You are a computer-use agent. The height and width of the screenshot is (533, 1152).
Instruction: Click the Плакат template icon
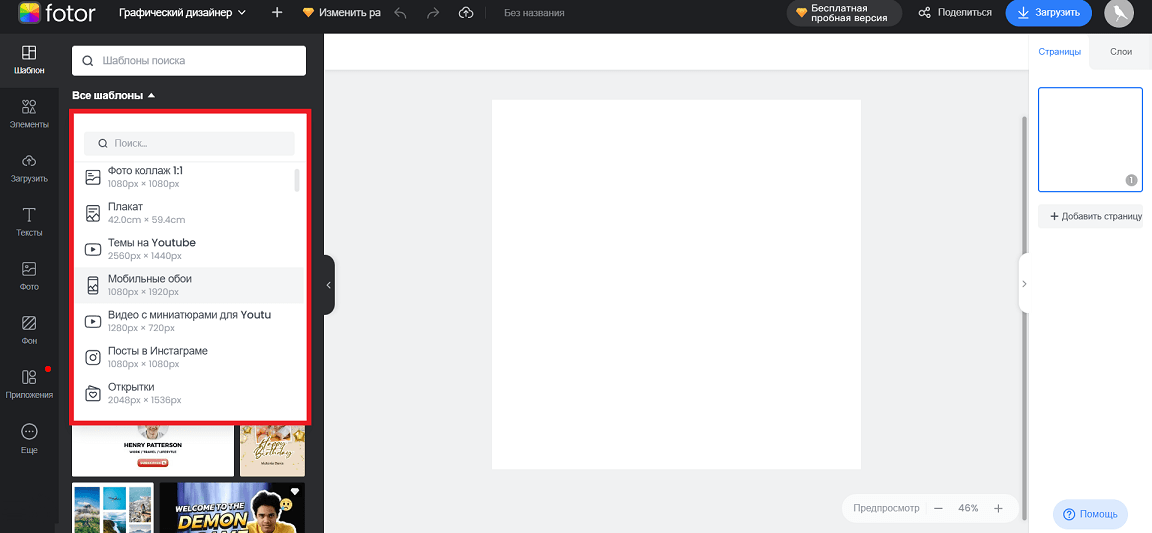tap(93, 213)
